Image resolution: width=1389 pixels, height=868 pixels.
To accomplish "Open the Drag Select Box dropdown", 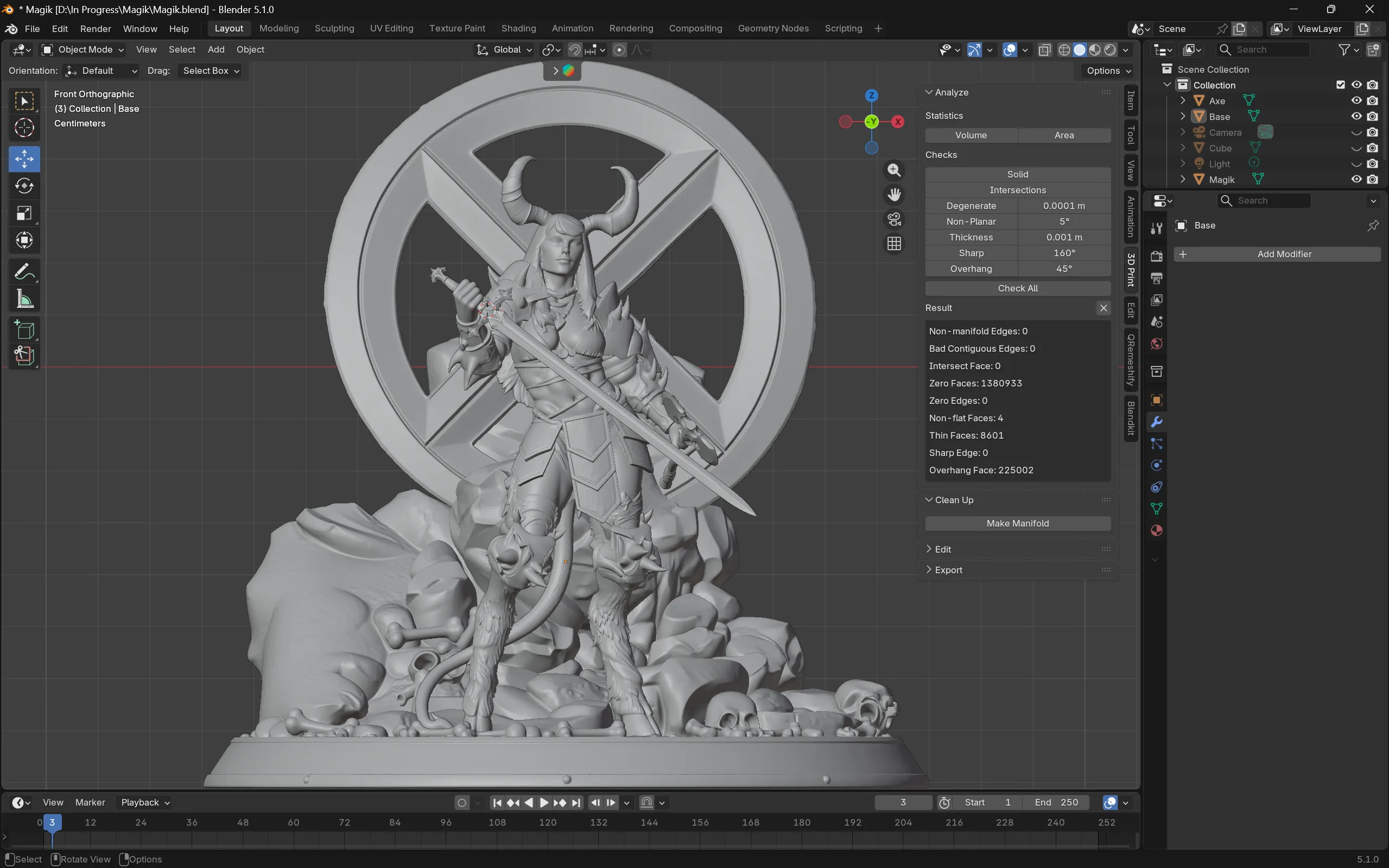I will tap(210, 71).
